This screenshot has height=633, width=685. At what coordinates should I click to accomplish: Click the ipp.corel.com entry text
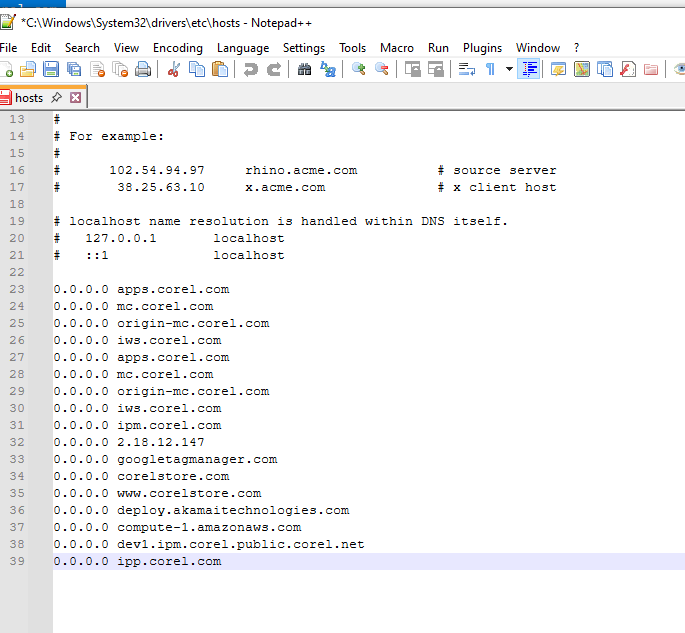[169, 561]
